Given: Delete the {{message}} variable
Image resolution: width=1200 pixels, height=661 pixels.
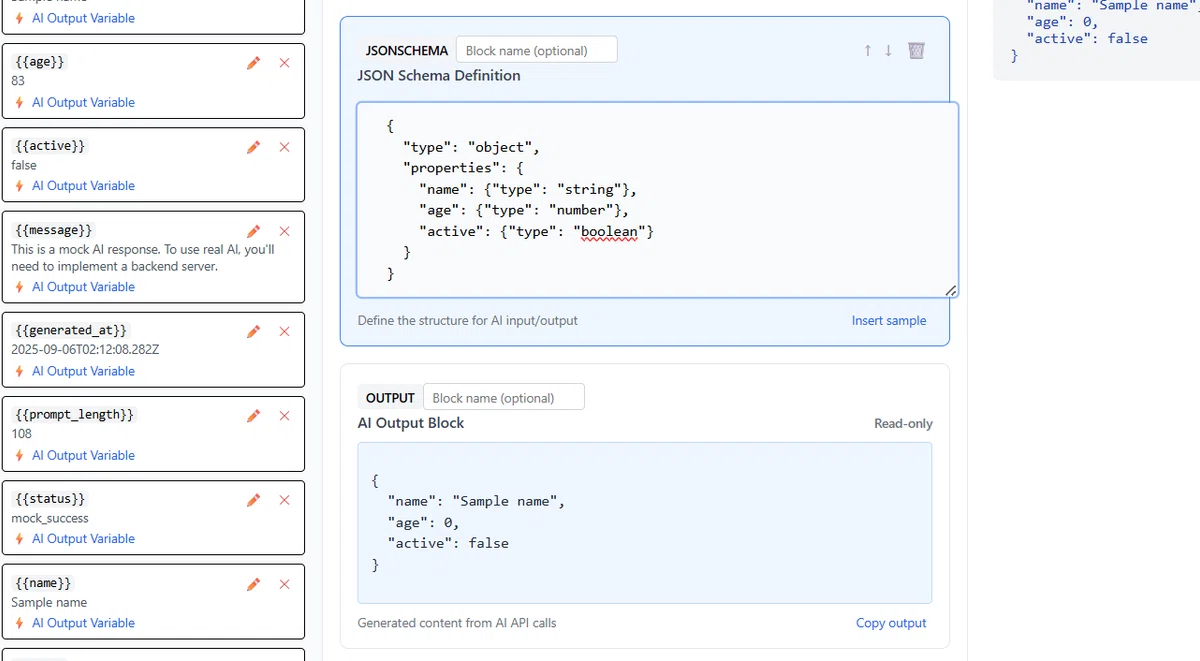Looking at the screenshot, I should (284, 231).
